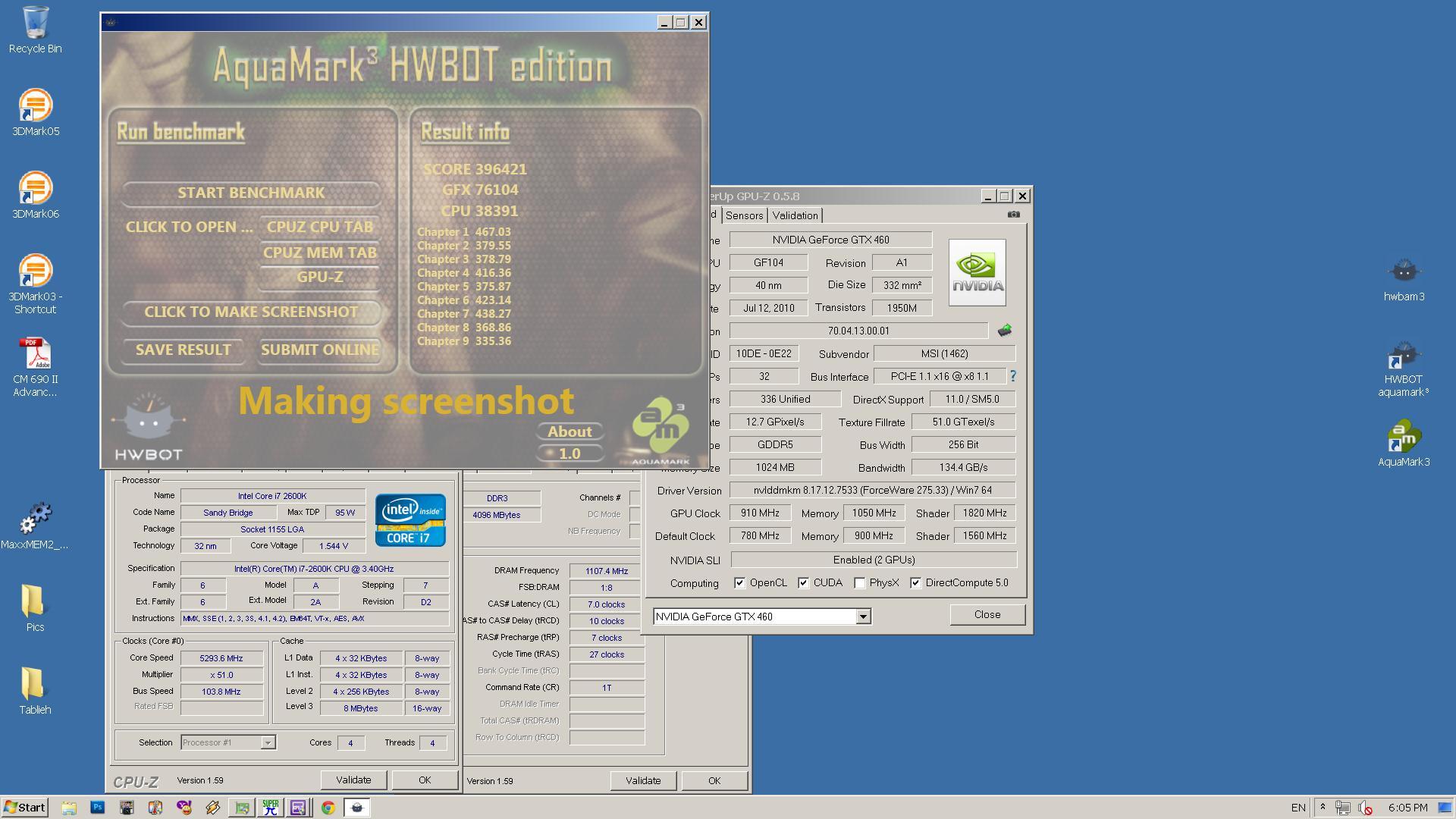Launch 3DMark06 desktop shortcut
Screen dimensions: 1456x819
(35, 195)
